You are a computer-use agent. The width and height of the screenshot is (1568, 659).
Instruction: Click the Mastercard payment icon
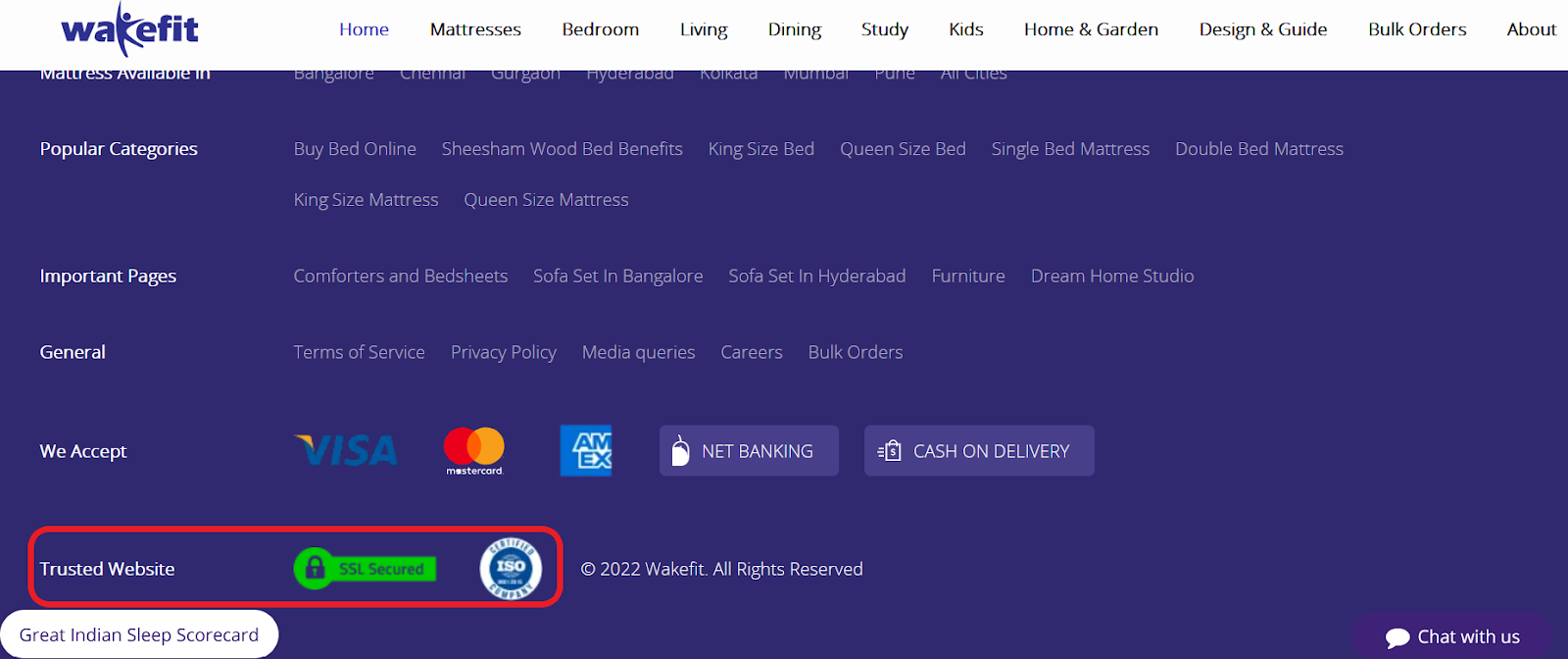[474, 451]
